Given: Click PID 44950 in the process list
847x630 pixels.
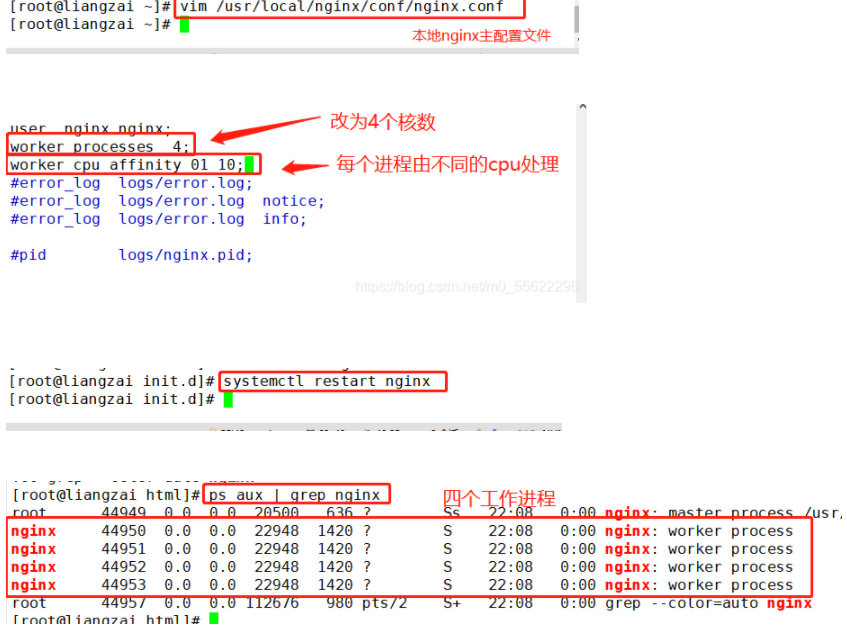Looking at the screenshot, I should tap(123, 531).
